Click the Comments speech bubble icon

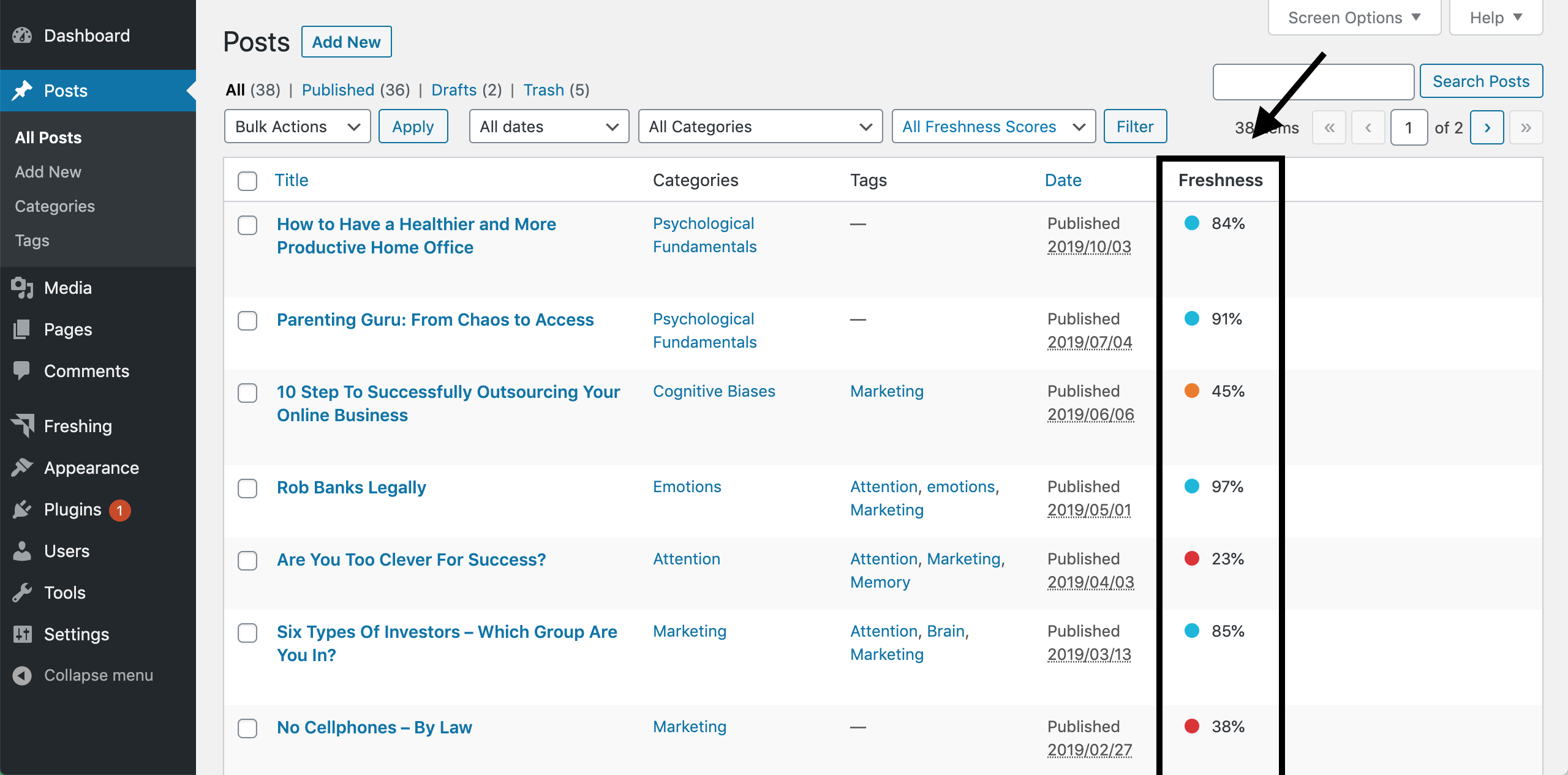pyautogui.click(x=22, y=371)
